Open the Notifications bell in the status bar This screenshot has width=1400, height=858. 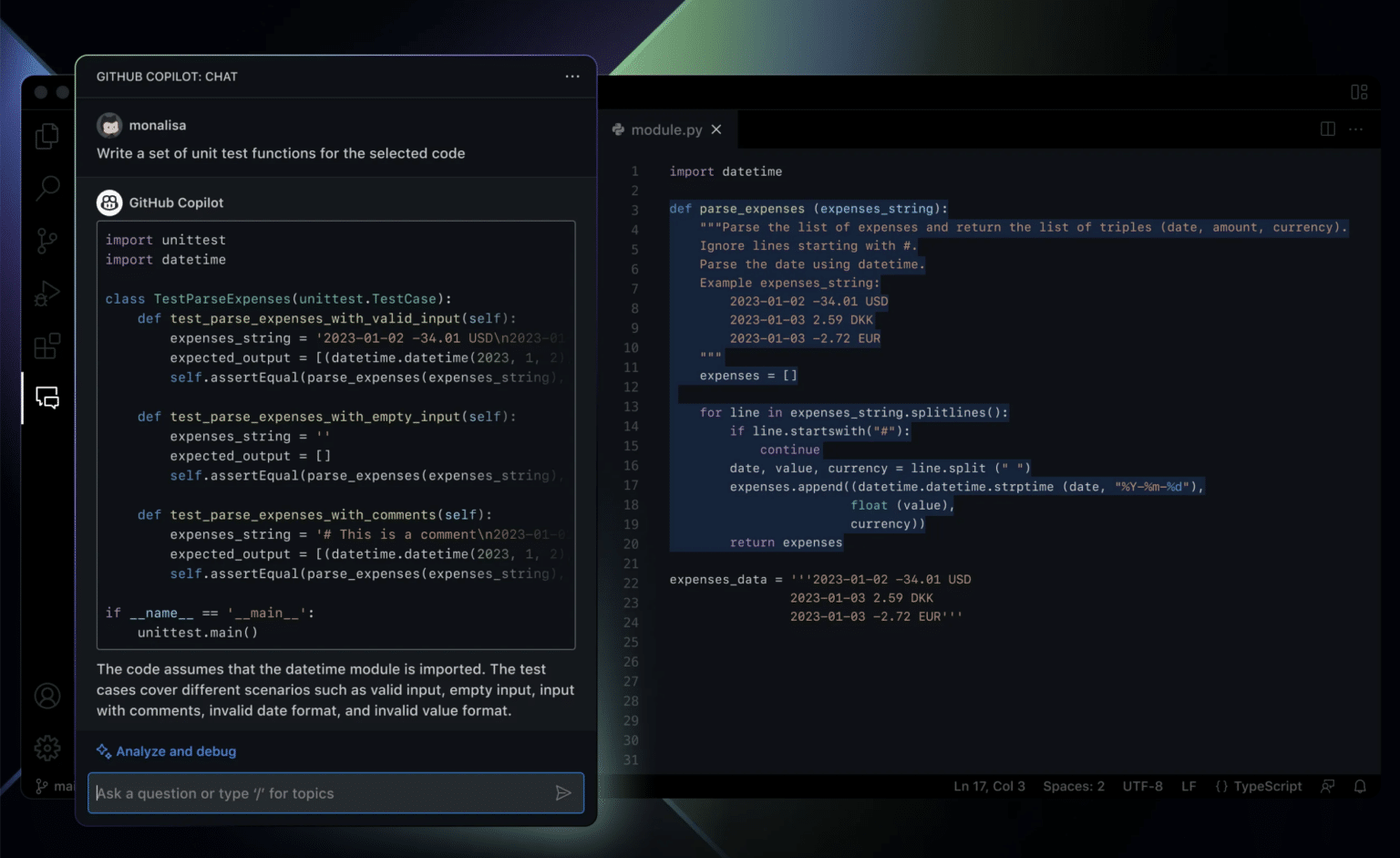pyautogui.click(x=1359, y=785)
